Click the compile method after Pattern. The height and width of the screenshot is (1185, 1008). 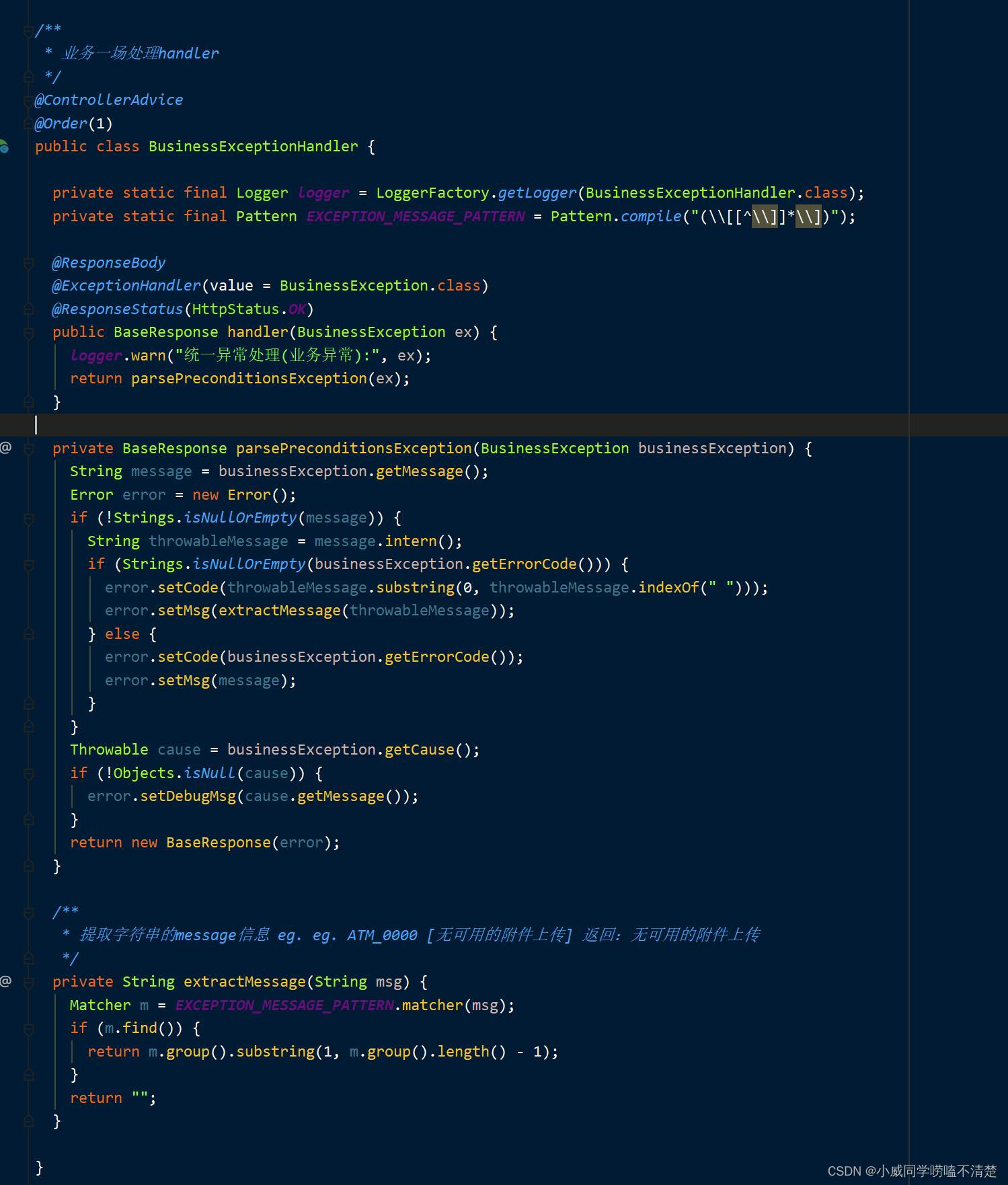click(x=651, y=216)
